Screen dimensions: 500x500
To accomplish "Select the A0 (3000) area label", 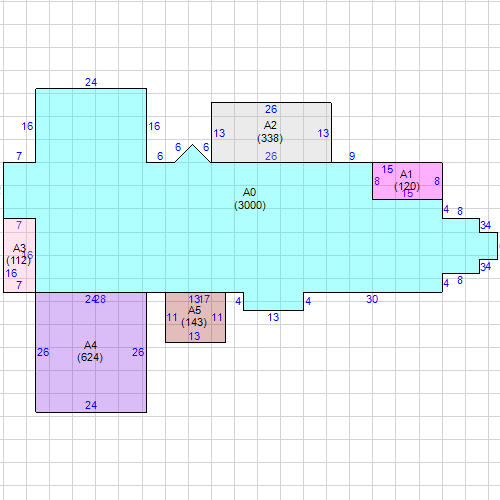I will click(250, 199).
